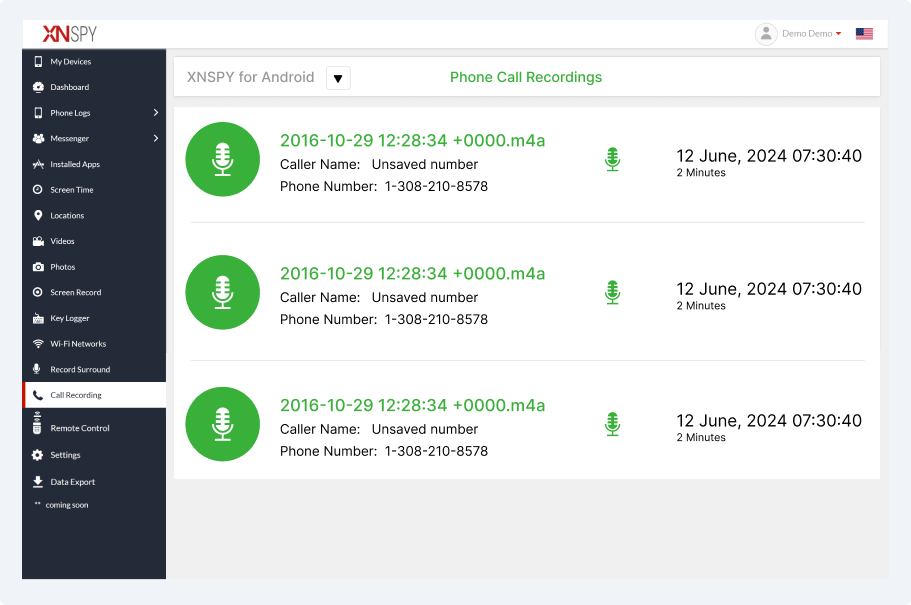Open the Demo Demo account dropdown

(811, 34)
